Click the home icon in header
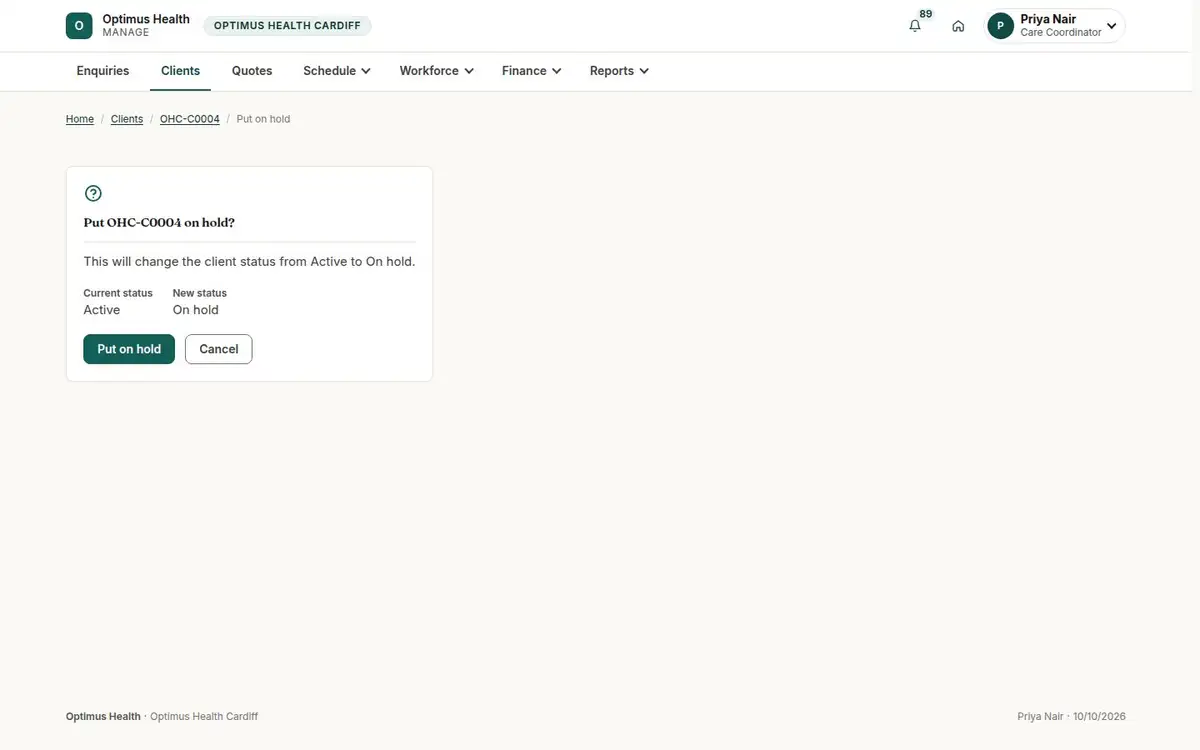1200x750 pixels. coord(958,26)
